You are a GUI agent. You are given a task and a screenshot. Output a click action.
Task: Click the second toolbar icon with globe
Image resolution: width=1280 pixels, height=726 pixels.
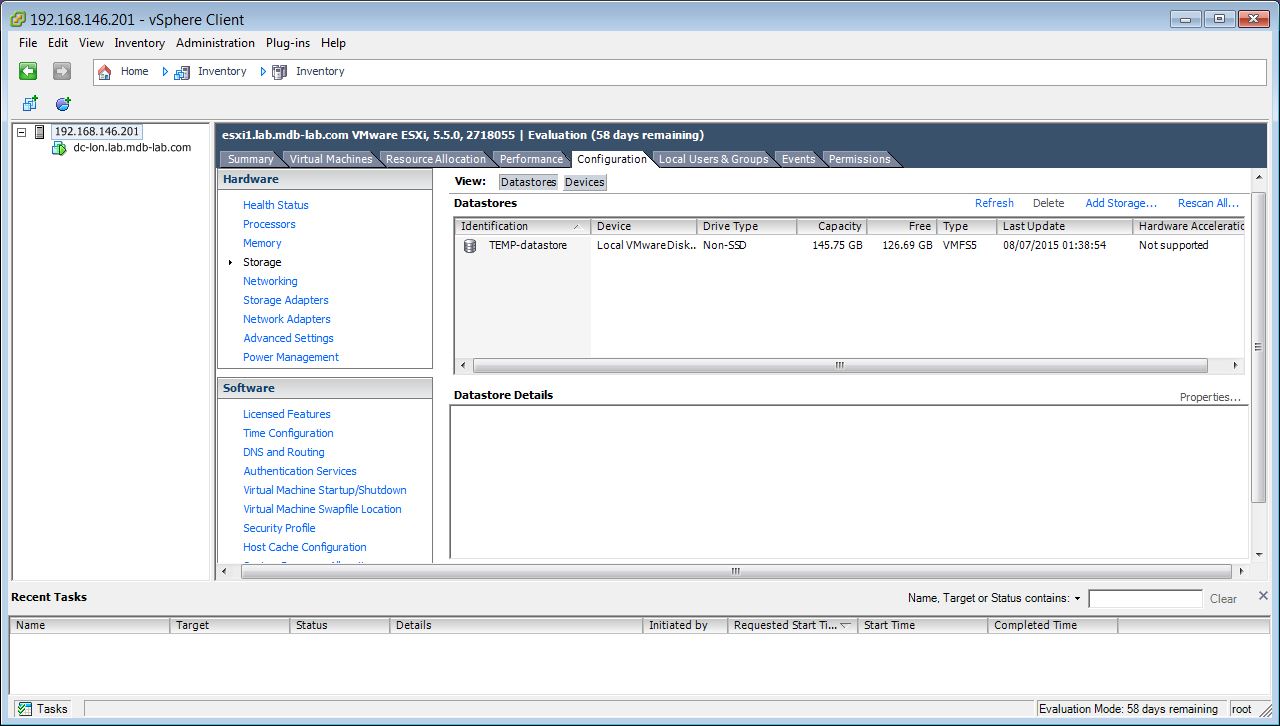click(63, 104)
